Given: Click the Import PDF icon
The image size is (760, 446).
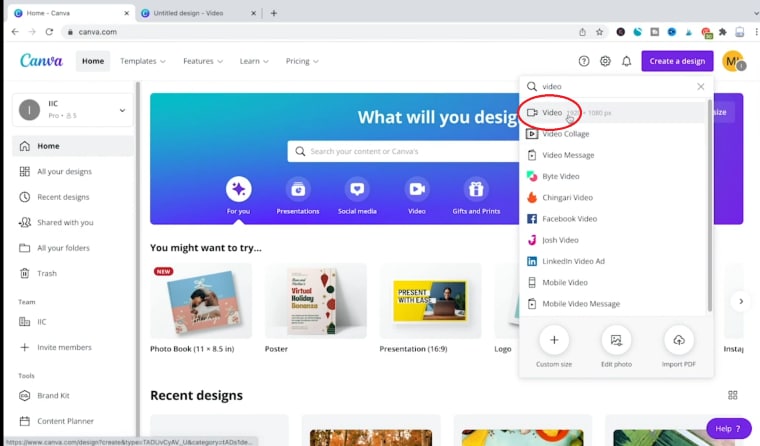Looking at the screenshot, I should 679,340.
